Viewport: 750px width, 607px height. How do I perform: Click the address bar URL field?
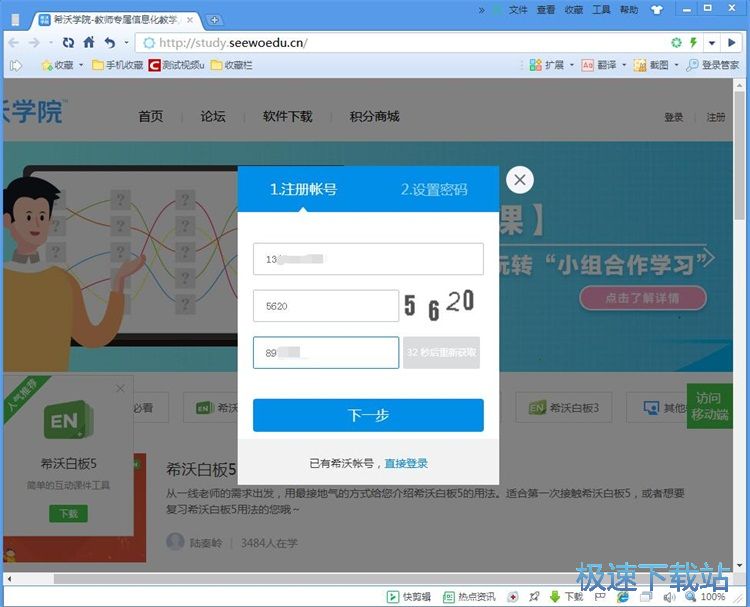click(402, 43)
